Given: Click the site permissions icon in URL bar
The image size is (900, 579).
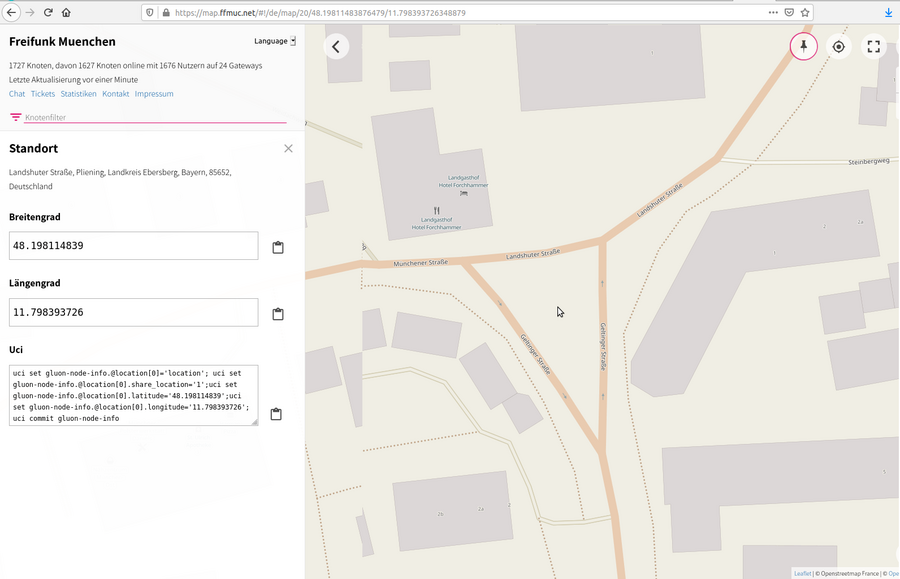Looking at the screenshot, I should pyautogui.click(x=151, y=13).
